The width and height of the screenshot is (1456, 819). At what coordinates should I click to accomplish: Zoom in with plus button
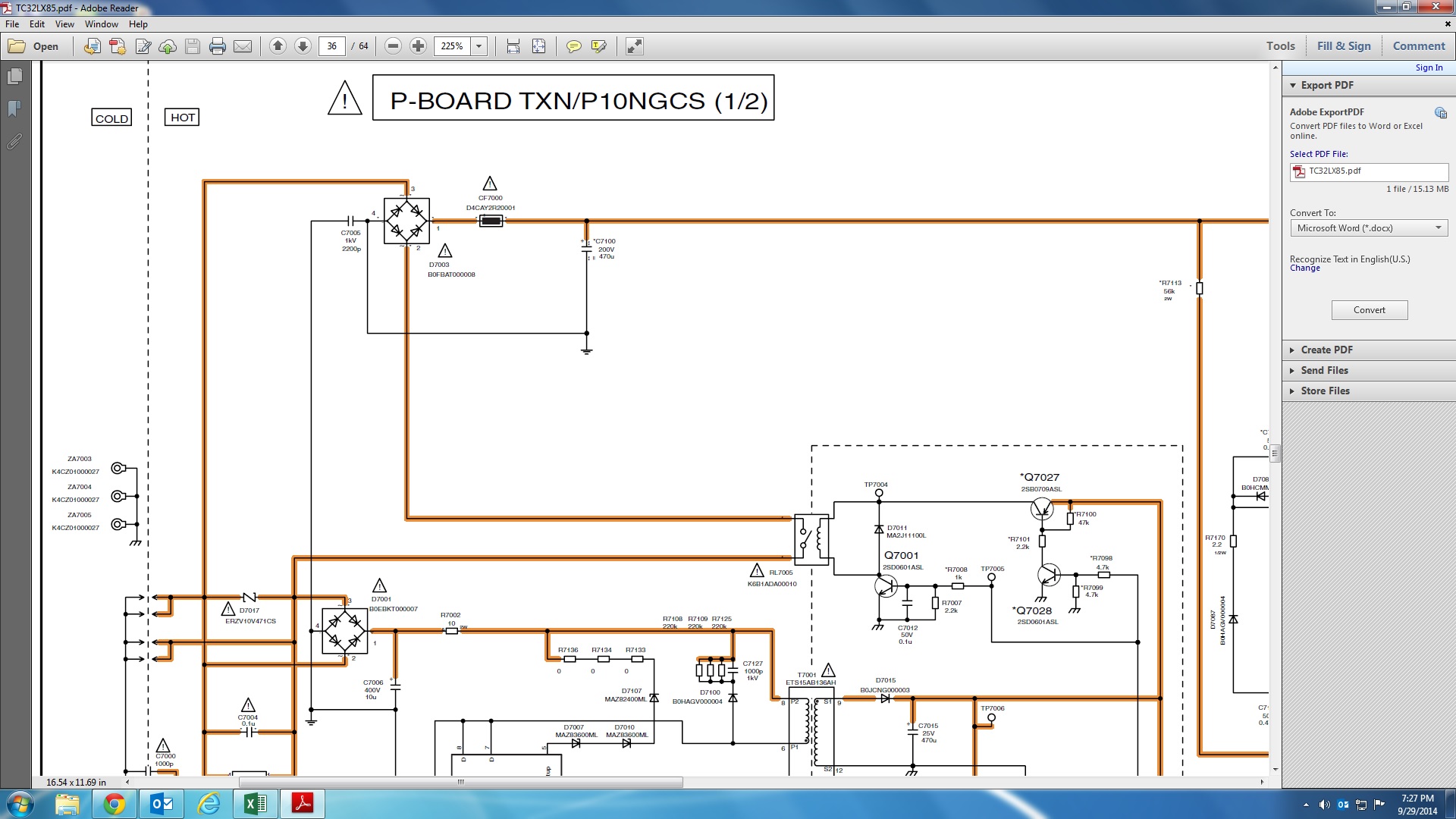(x=418, y=46)
